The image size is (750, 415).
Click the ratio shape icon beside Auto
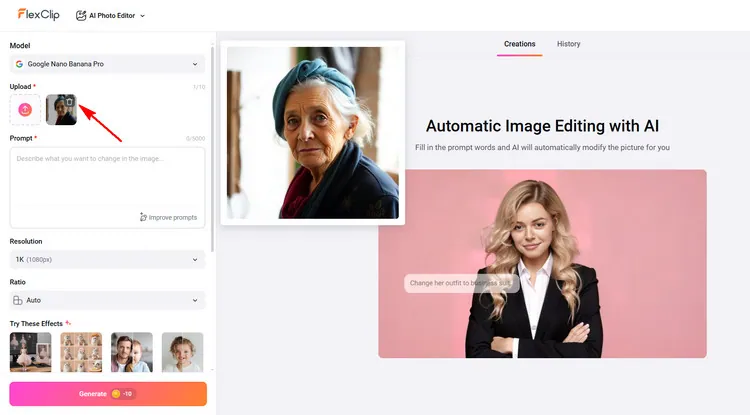18,300
